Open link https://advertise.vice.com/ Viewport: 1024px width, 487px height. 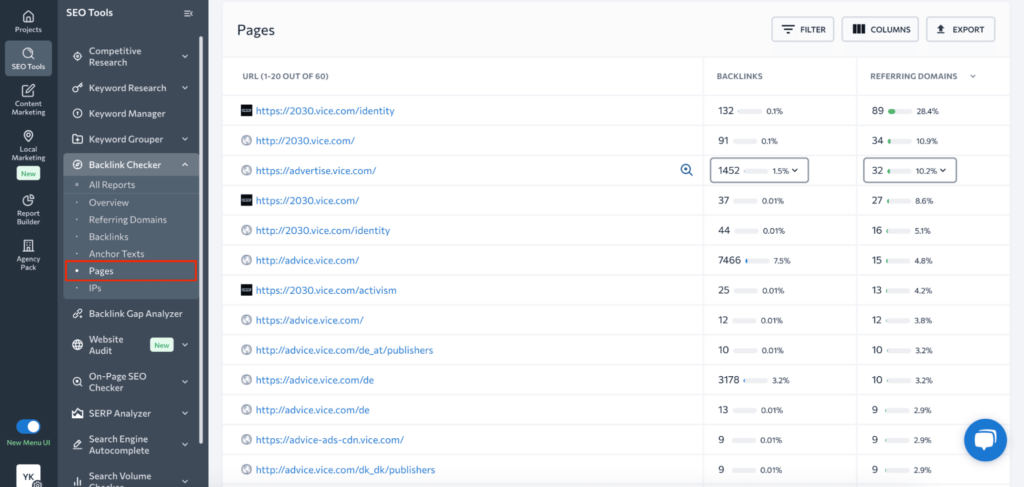(x=315, y=170)
